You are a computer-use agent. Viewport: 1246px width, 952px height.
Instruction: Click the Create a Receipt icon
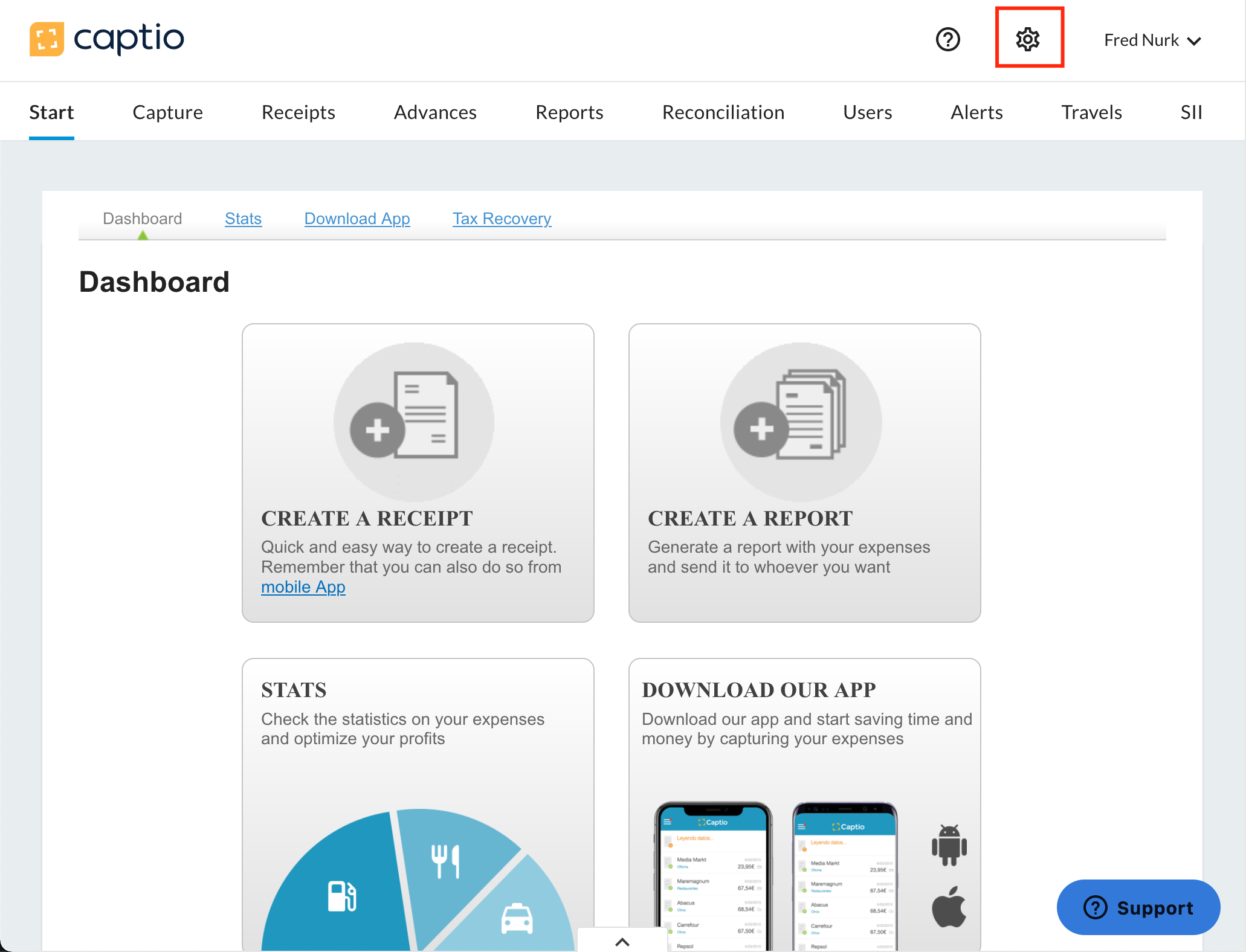[x=414, y=422]
